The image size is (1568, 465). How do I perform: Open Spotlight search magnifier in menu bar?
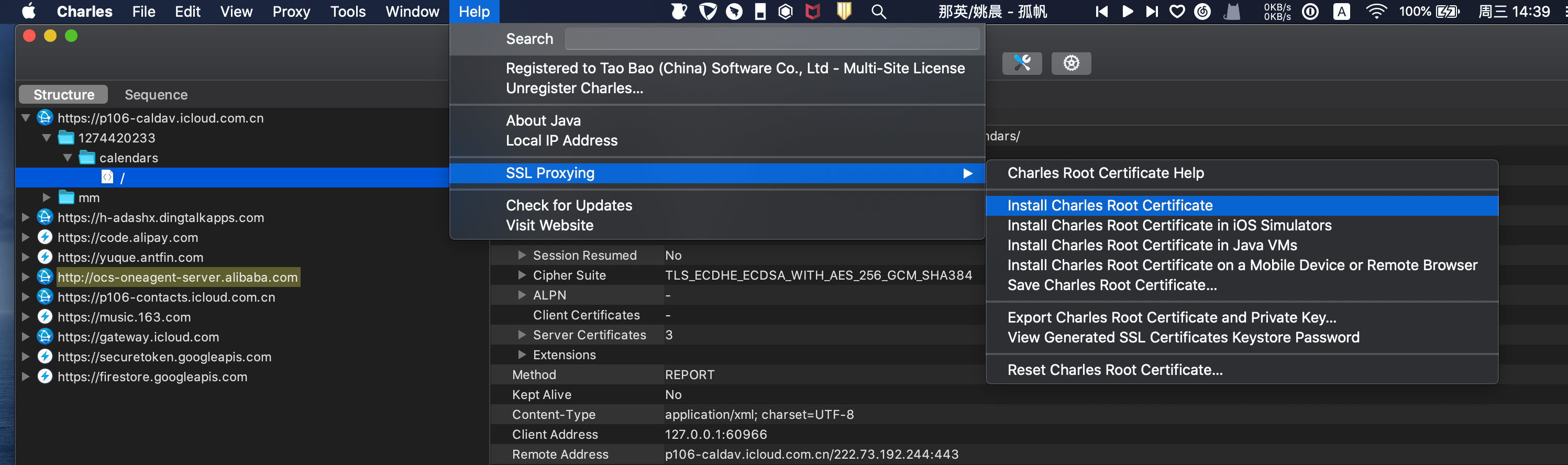878,11
